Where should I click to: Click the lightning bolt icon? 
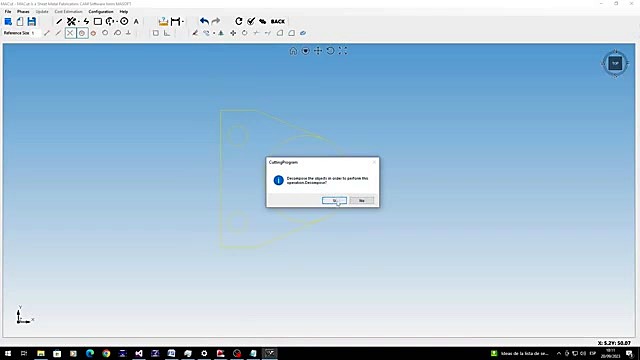pos(86,22)
